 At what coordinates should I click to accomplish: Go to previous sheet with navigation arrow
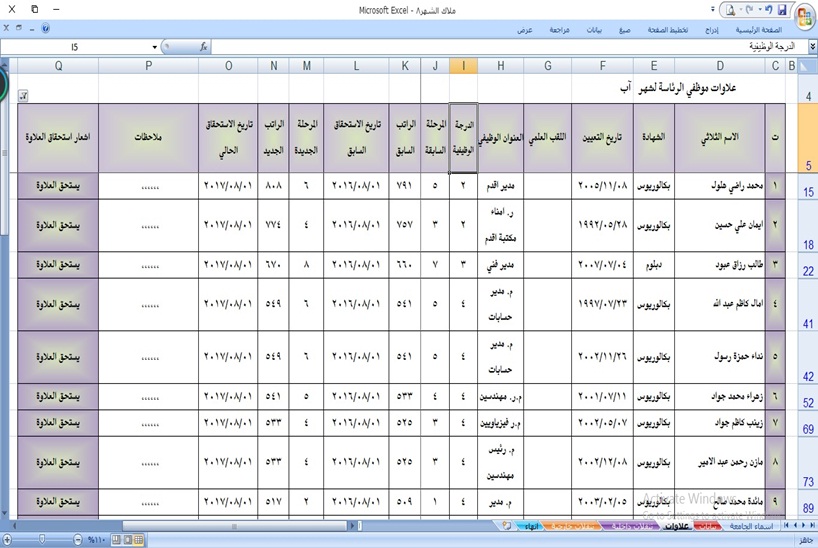[804, 526]
